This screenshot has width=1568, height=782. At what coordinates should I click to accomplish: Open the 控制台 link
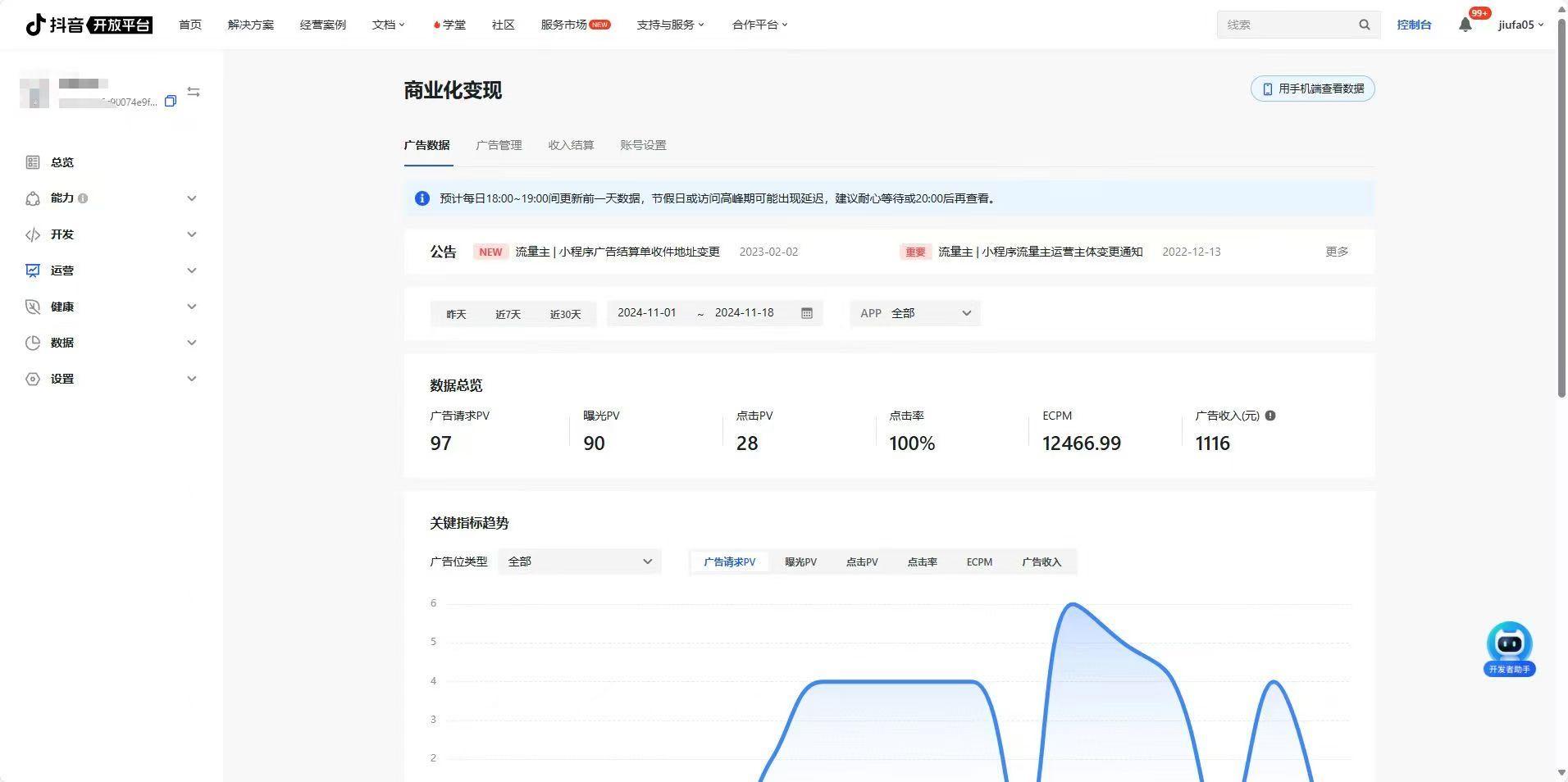[1414, 25]
